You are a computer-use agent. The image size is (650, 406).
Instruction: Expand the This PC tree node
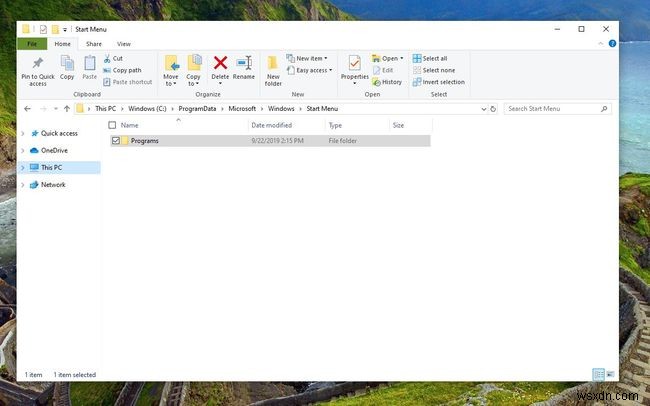click(23, 168)
